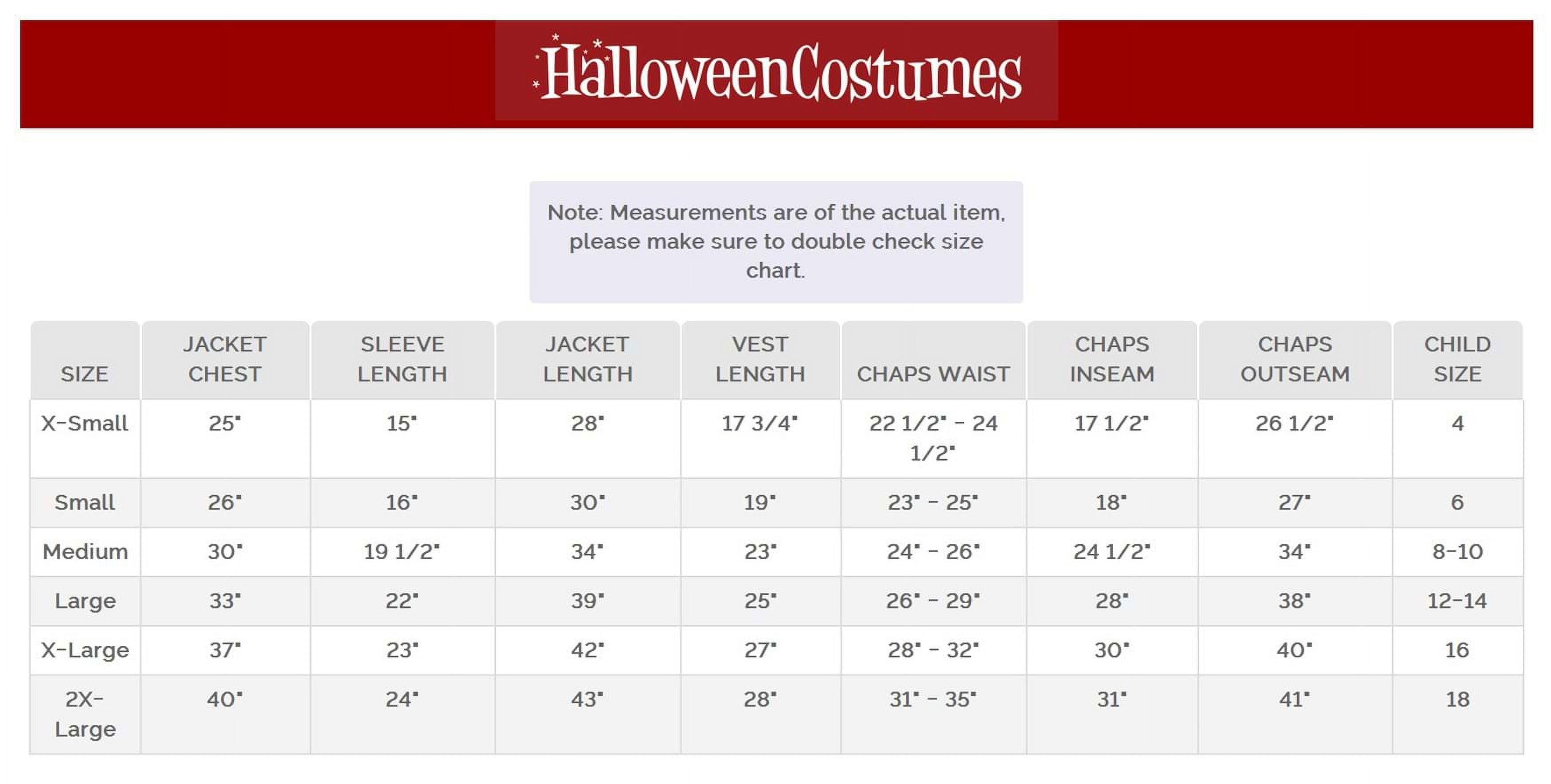Click the CHAPS WAIST column header
Viewport: 1551px width, 784px height.
coord(933,360)
